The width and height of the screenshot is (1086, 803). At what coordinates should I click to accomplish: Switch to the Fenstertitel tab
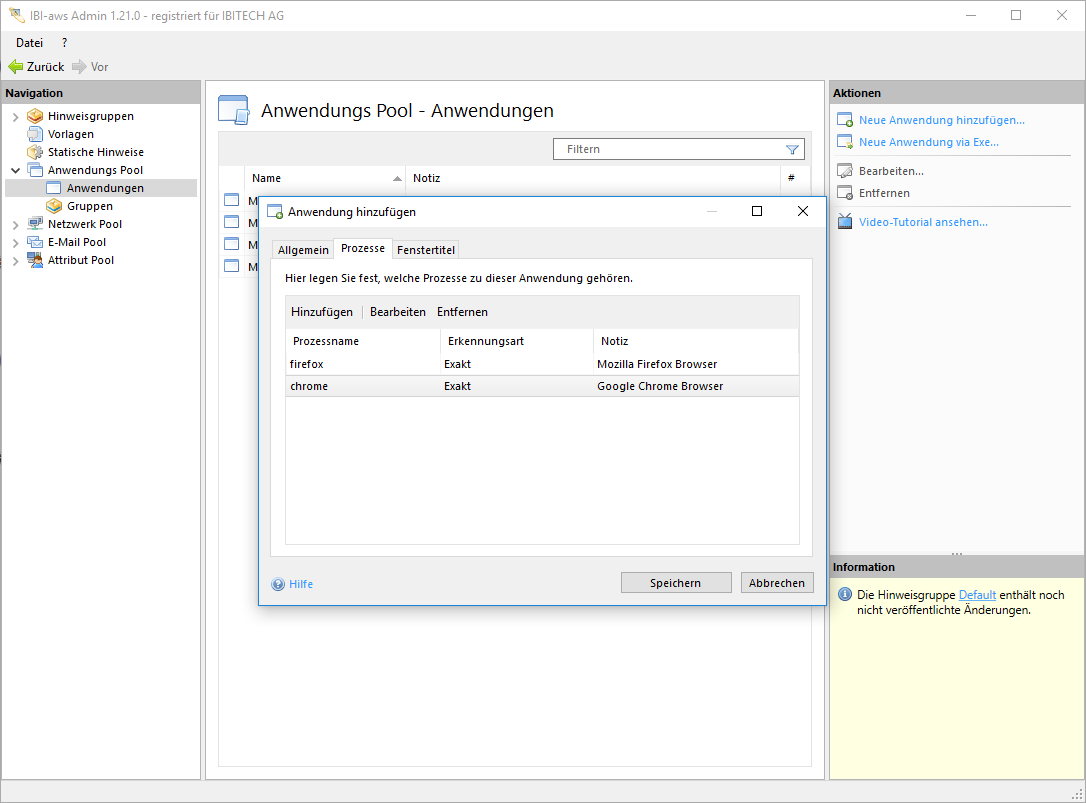tap(425, 250)
